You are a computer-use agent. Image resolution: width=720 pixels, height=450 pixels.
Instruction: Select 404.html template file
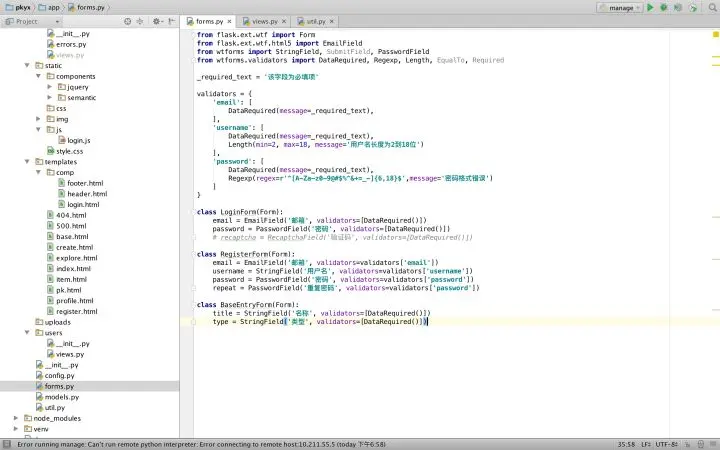67,215
